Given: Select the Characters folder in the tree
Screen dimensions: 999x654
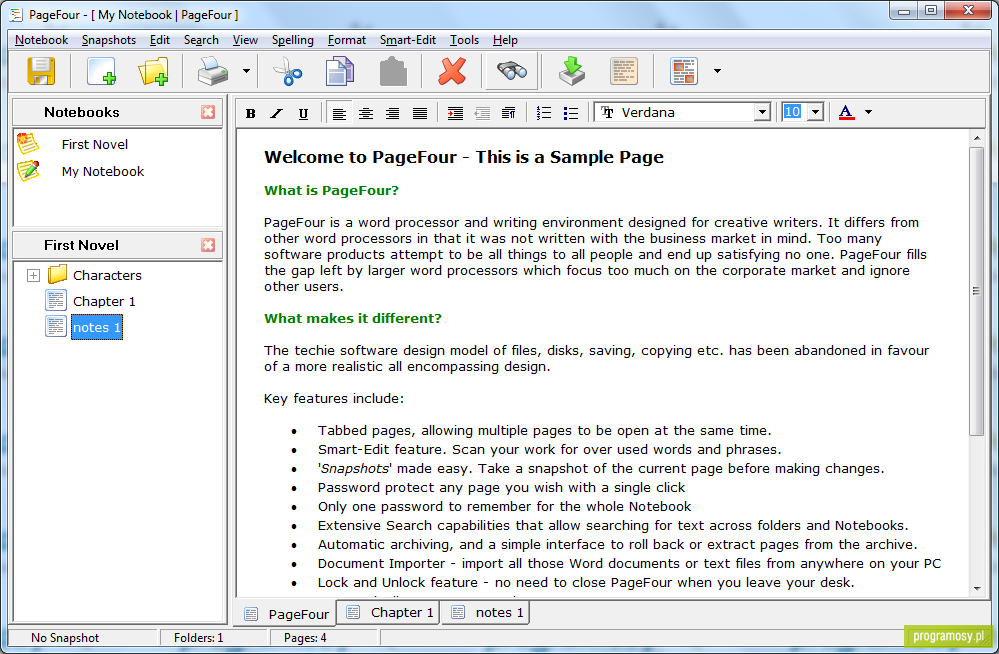Looking at the screenshot, I should [x=107, y=275].
